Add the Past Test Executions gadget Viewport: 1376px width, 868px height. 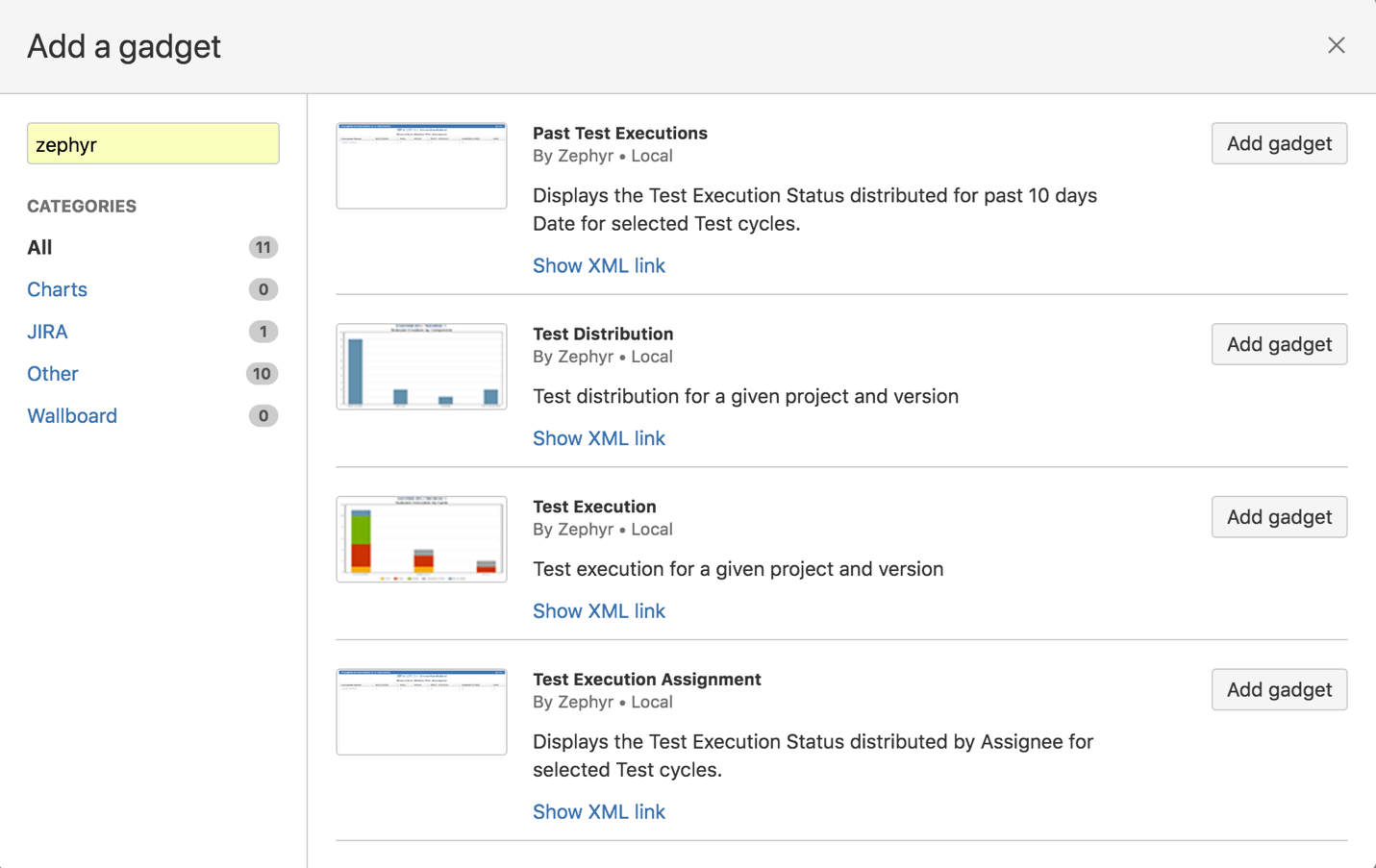pos(1278,144)
